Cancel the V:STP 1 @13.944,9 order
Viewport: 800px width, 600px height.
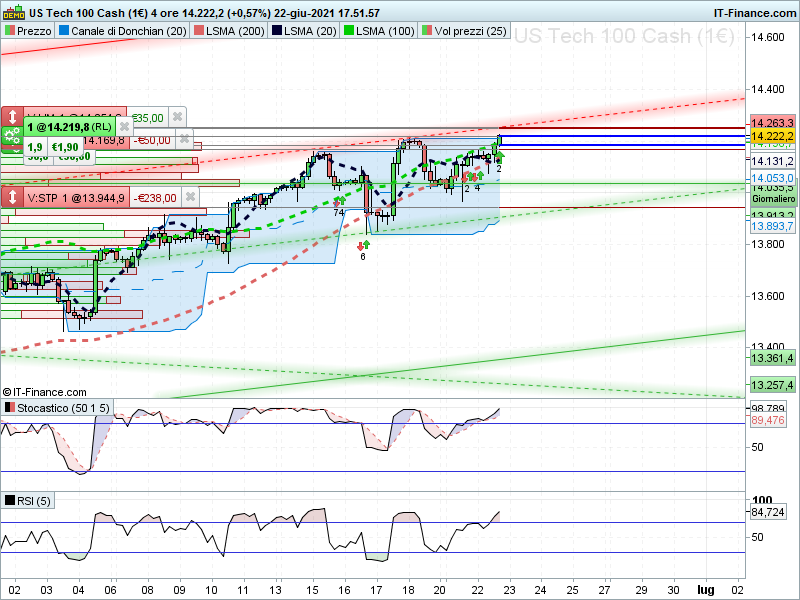click(x=190, y=197)
